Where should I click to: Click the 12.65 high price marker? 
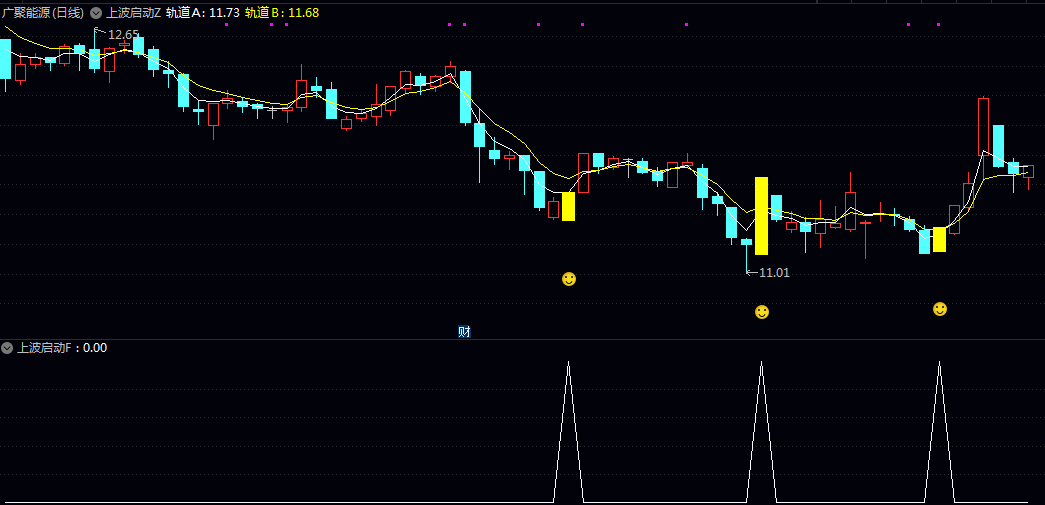click(123, 35)
